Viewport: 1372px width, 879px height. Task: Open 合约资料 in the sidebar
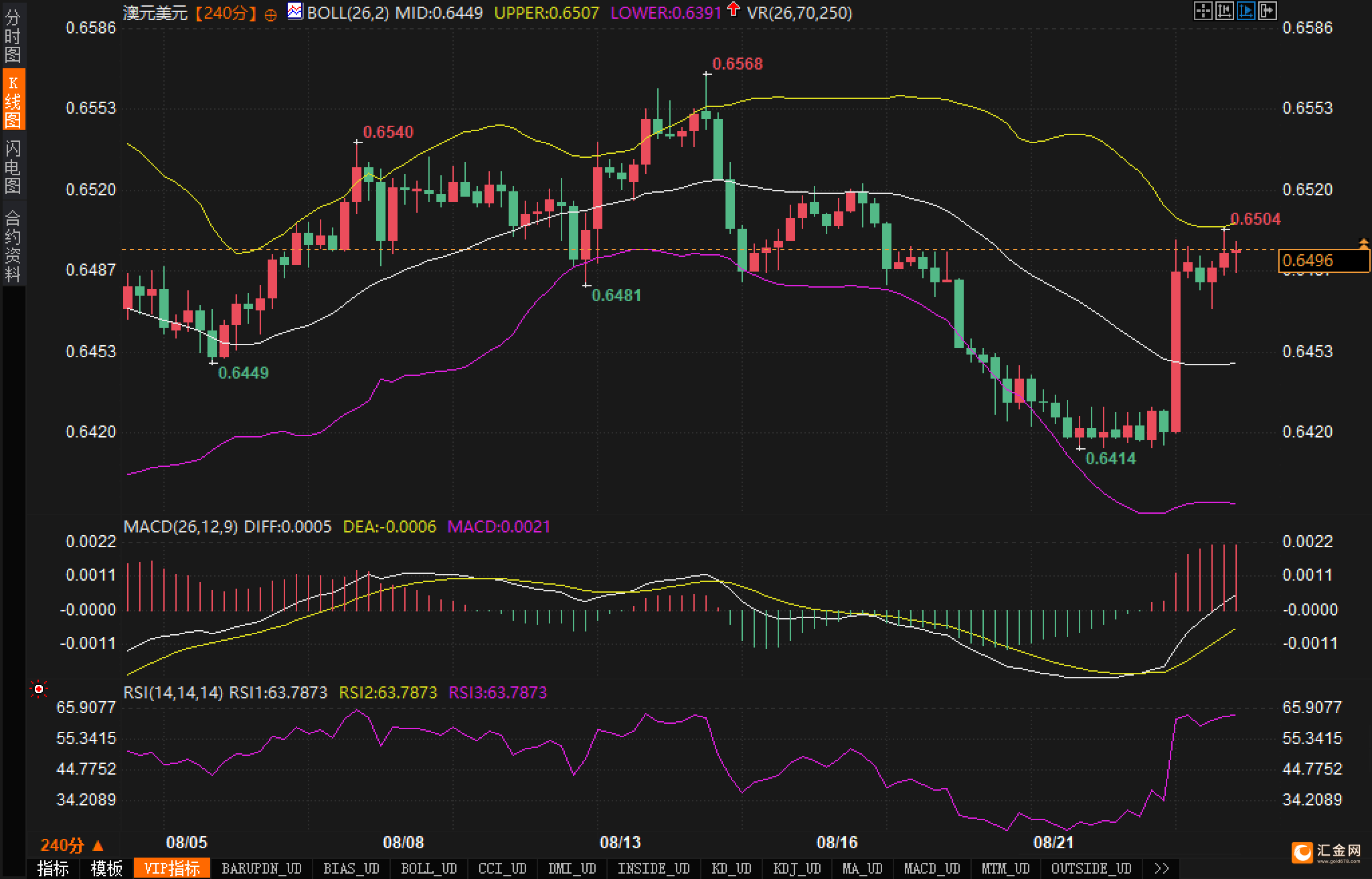(13, 245)
